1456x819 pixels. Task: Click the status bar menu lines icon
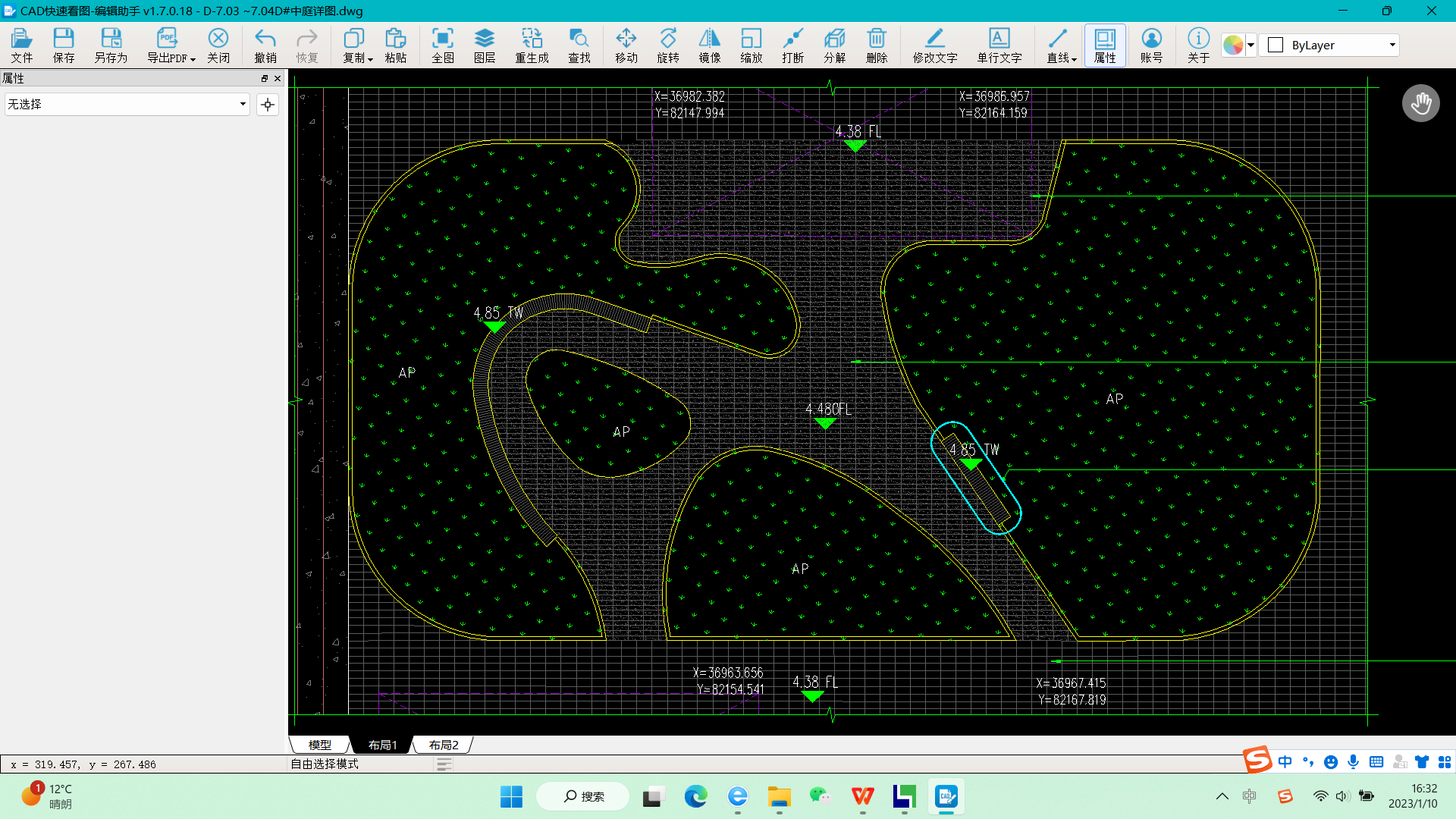[x=444, y=764]
